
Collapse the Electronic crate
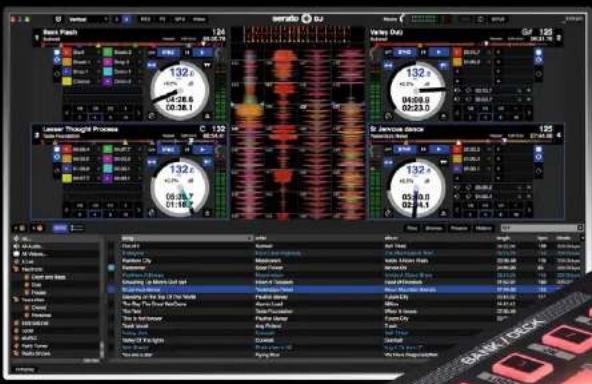[x=16, y=269]
